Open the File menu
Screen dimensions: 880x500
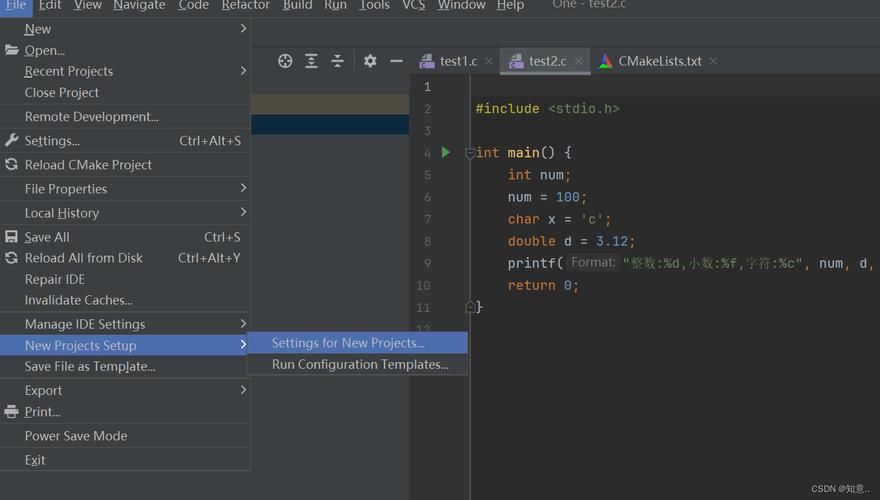coord(16,5)
